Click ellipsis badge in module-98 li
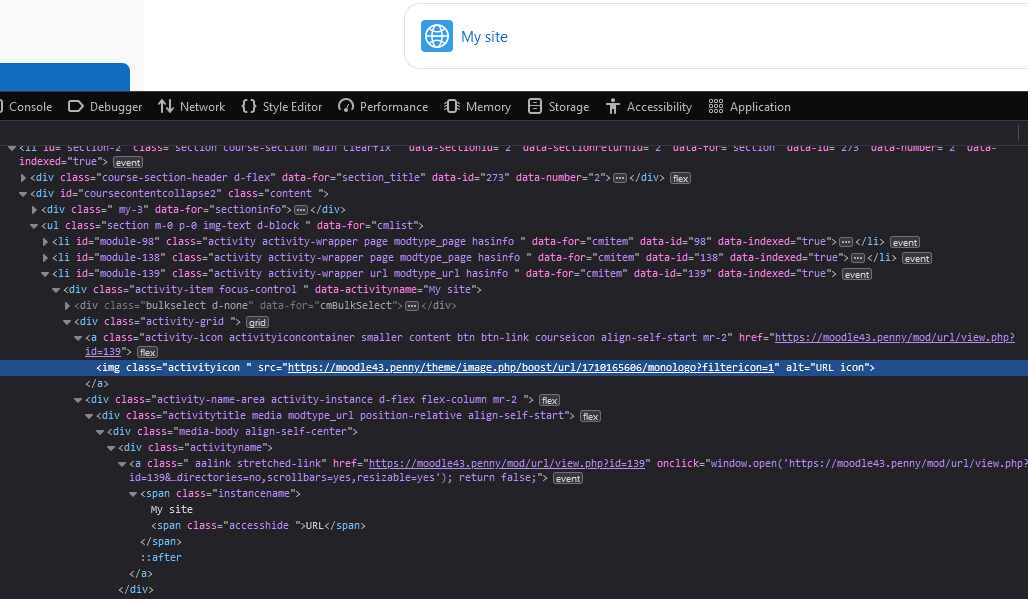 846,242
